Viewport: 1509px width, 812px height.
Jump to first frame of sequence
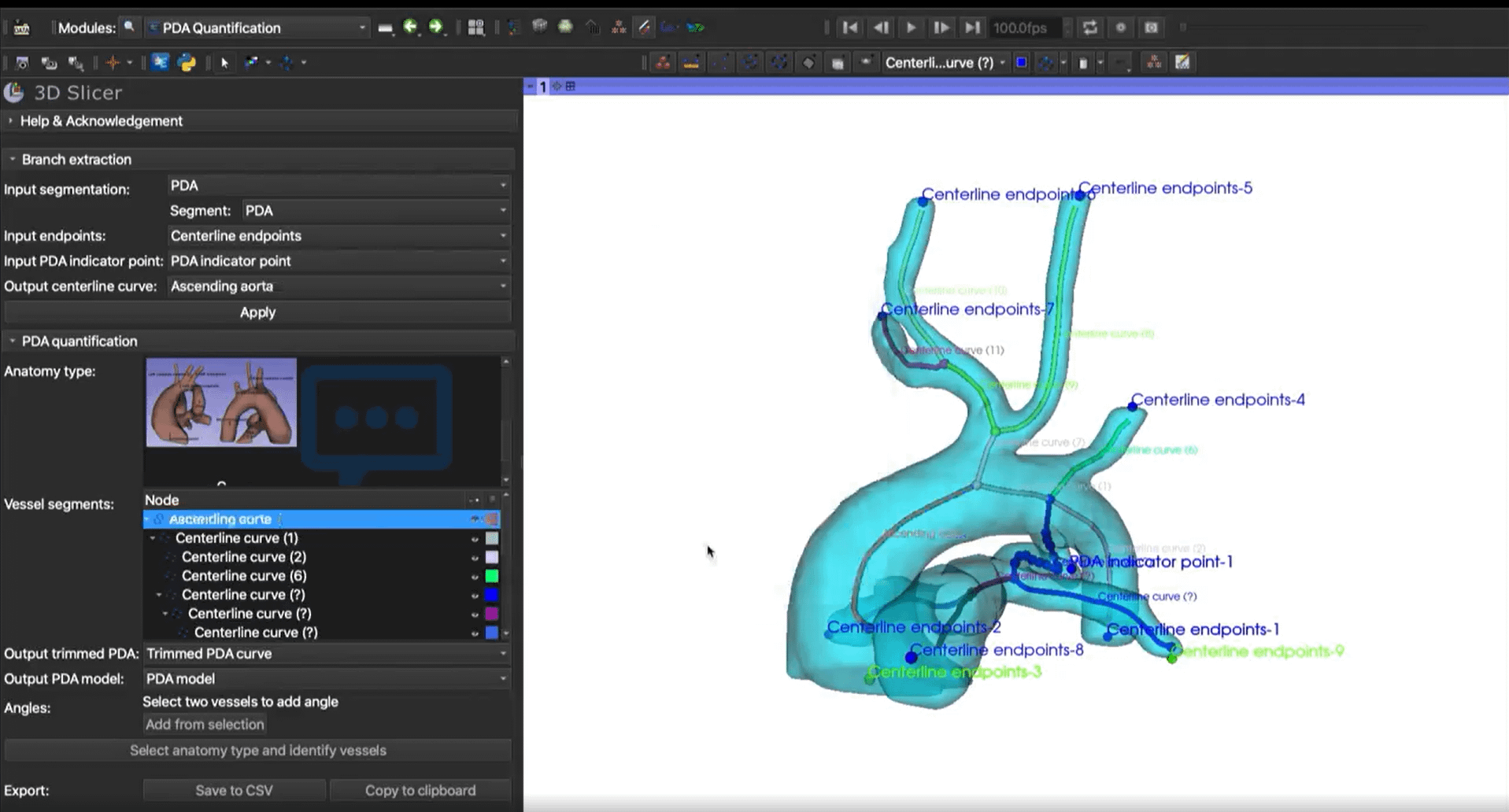pos(850,28)
